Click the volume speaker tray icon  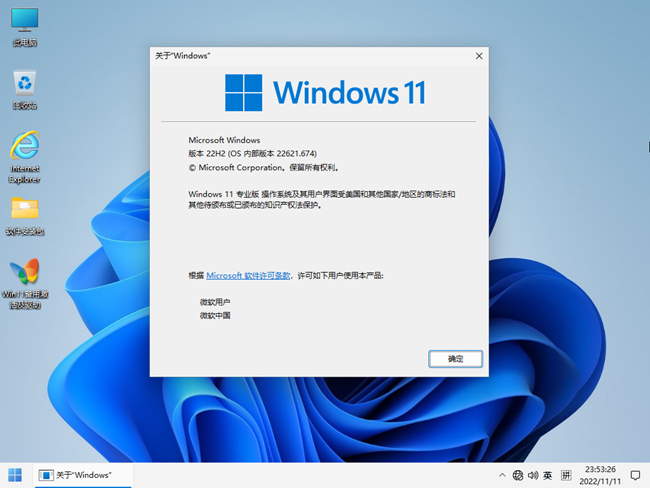tap(533, 475)
